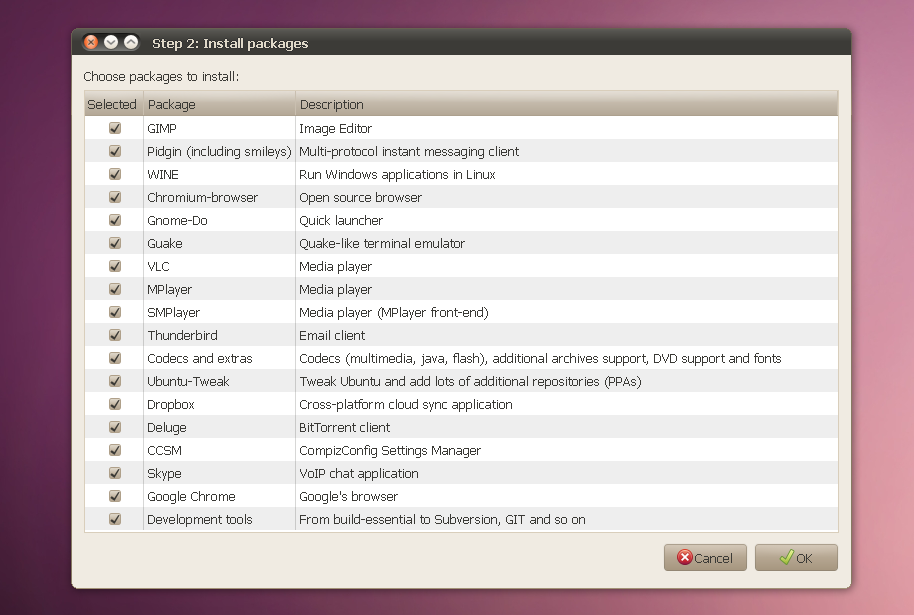Sort by the Description column header

pyautogui.click(x=567, y=104)
